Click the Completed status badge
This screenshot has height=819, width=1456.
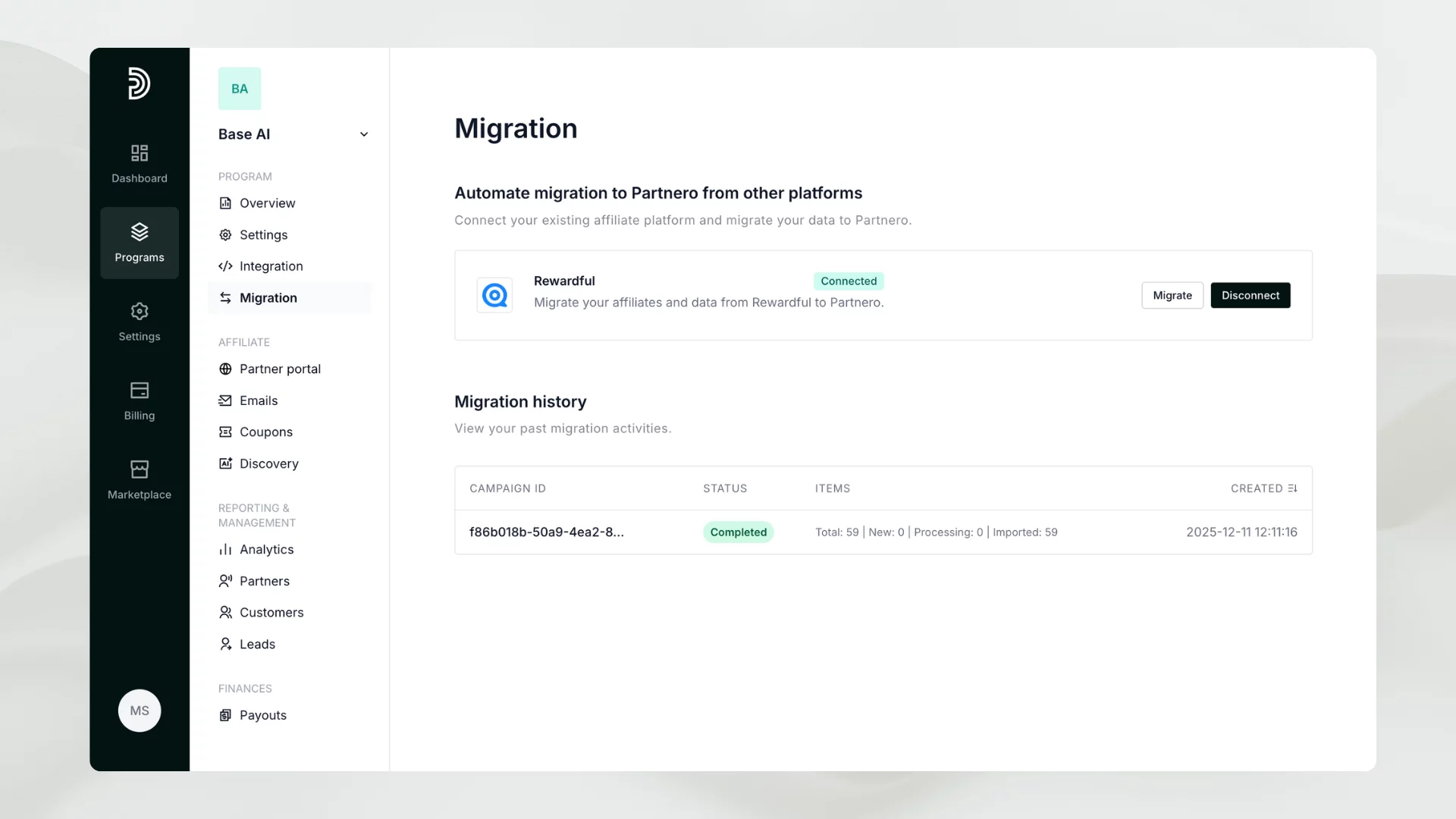738,532
